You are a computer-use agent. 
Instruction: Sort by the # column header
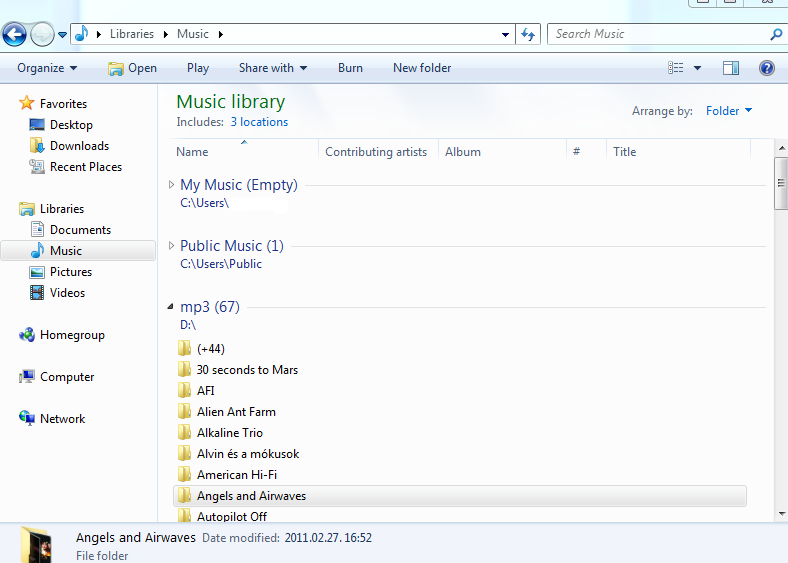point(586,151)
